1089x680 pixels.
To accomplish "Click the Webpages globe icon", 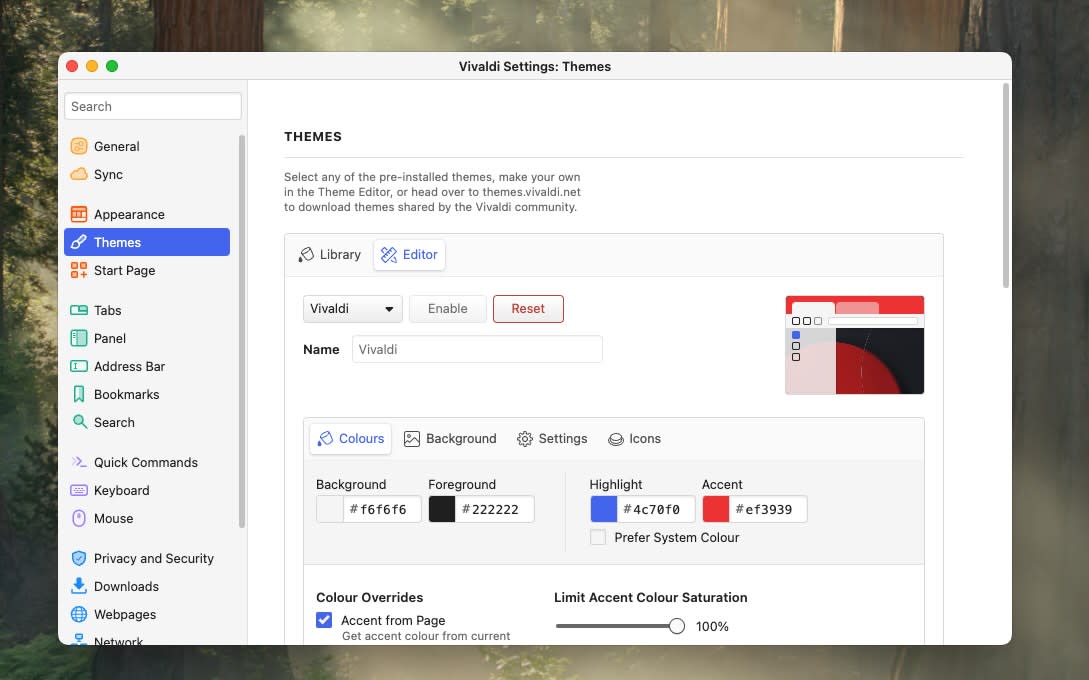I will coord(79,614).
